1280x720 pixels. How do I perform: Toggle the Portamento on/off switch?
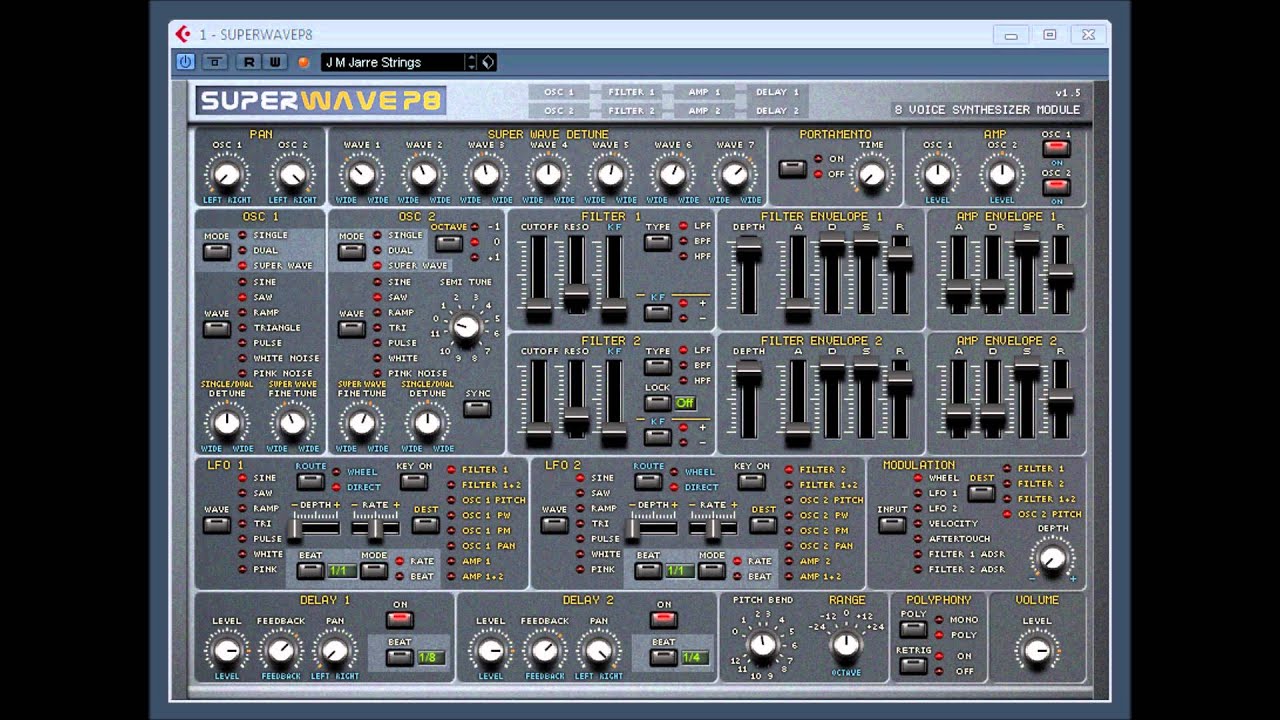[x=792, y=169]
